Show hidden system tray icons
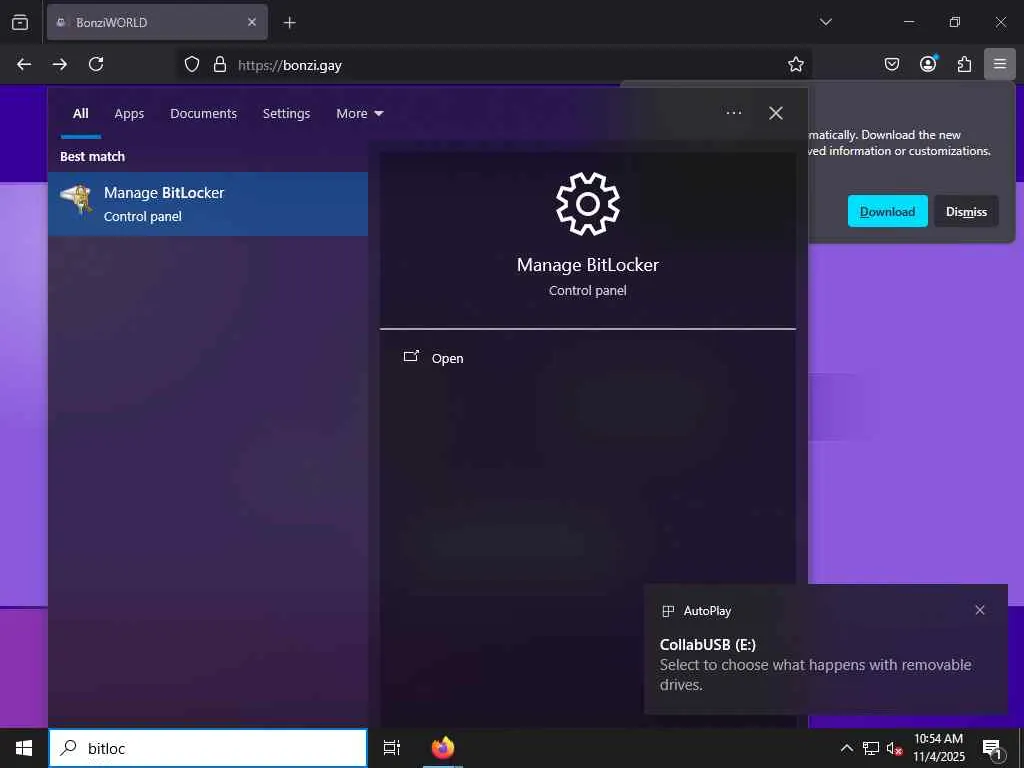The height and width of the screenshot is (768, 1024). tap(846, 748)
